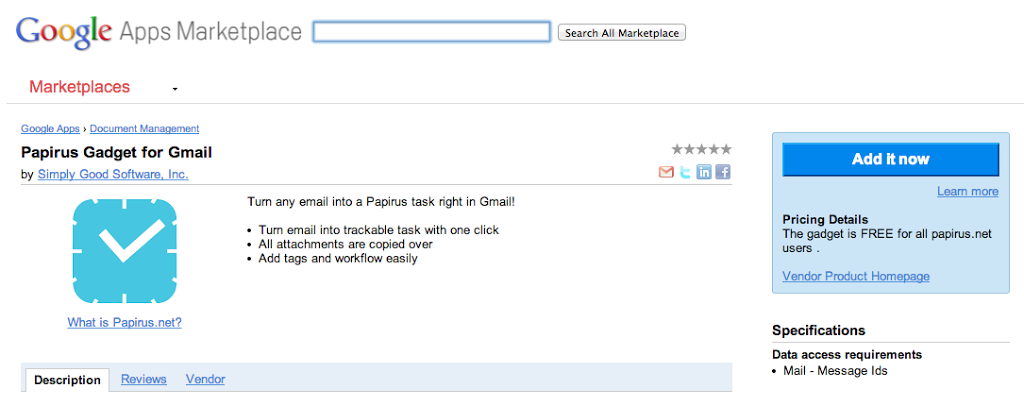Switch to the Reviews tab

click(x=144, y=379)
